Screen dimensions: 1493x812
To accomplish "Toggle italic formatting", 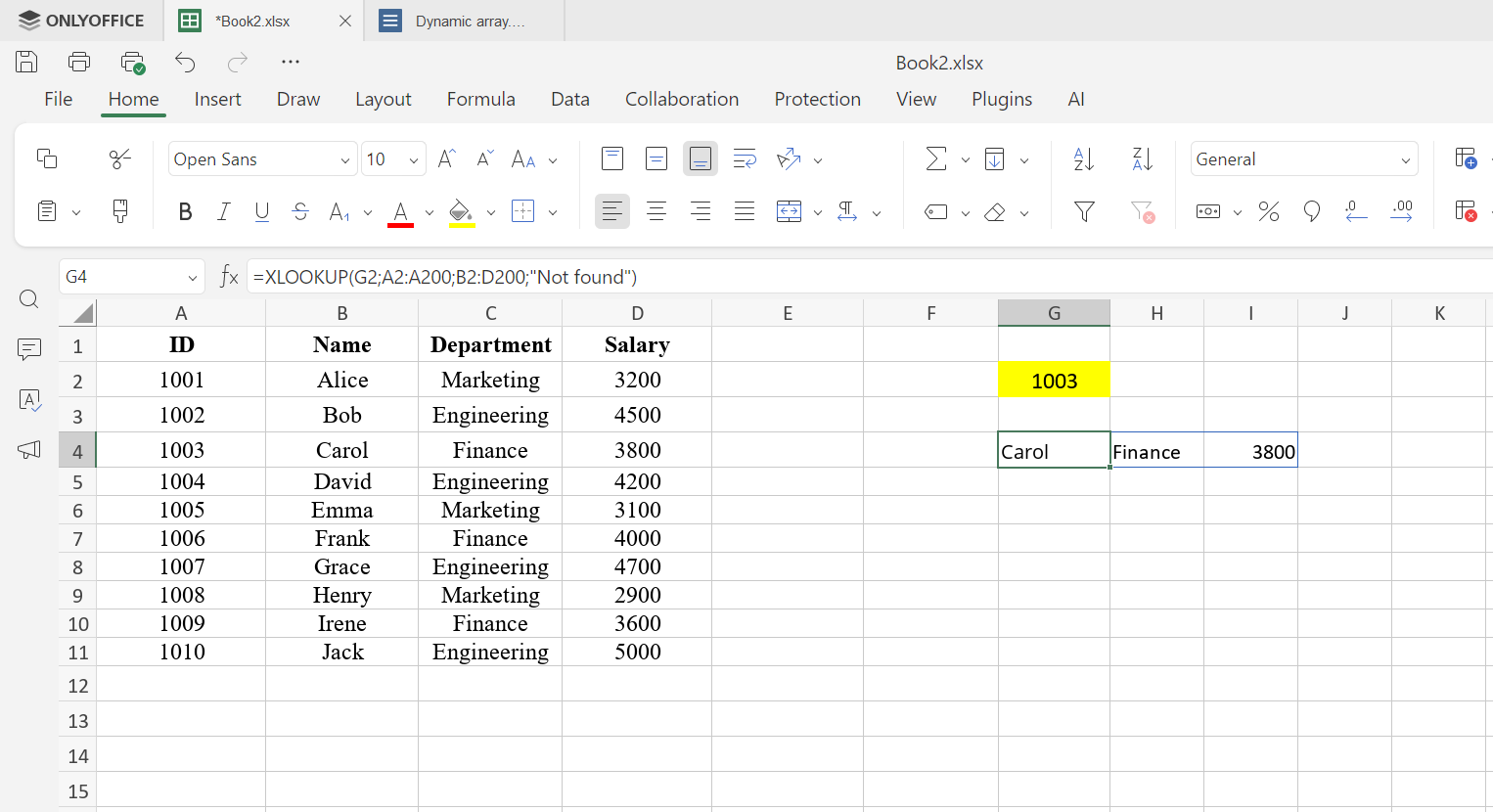I will pyautogui.click(x=223, y=211).
